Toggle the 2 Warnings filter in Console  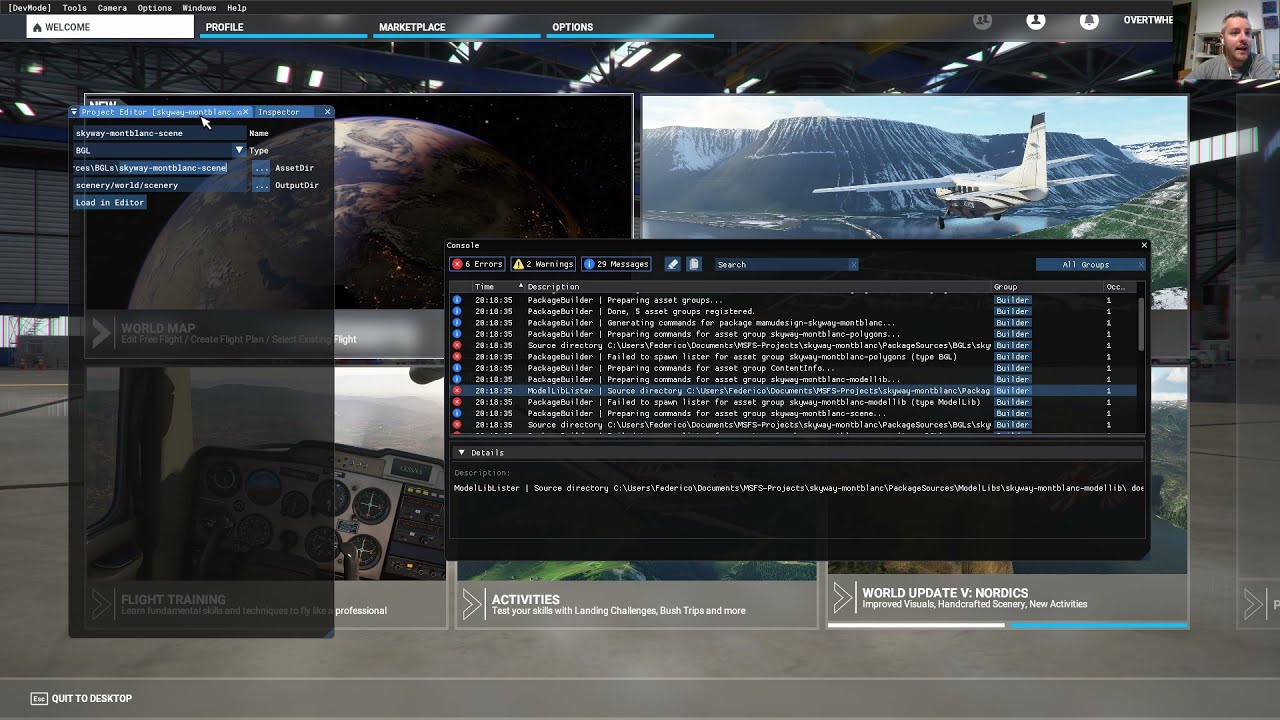(543, 264)
